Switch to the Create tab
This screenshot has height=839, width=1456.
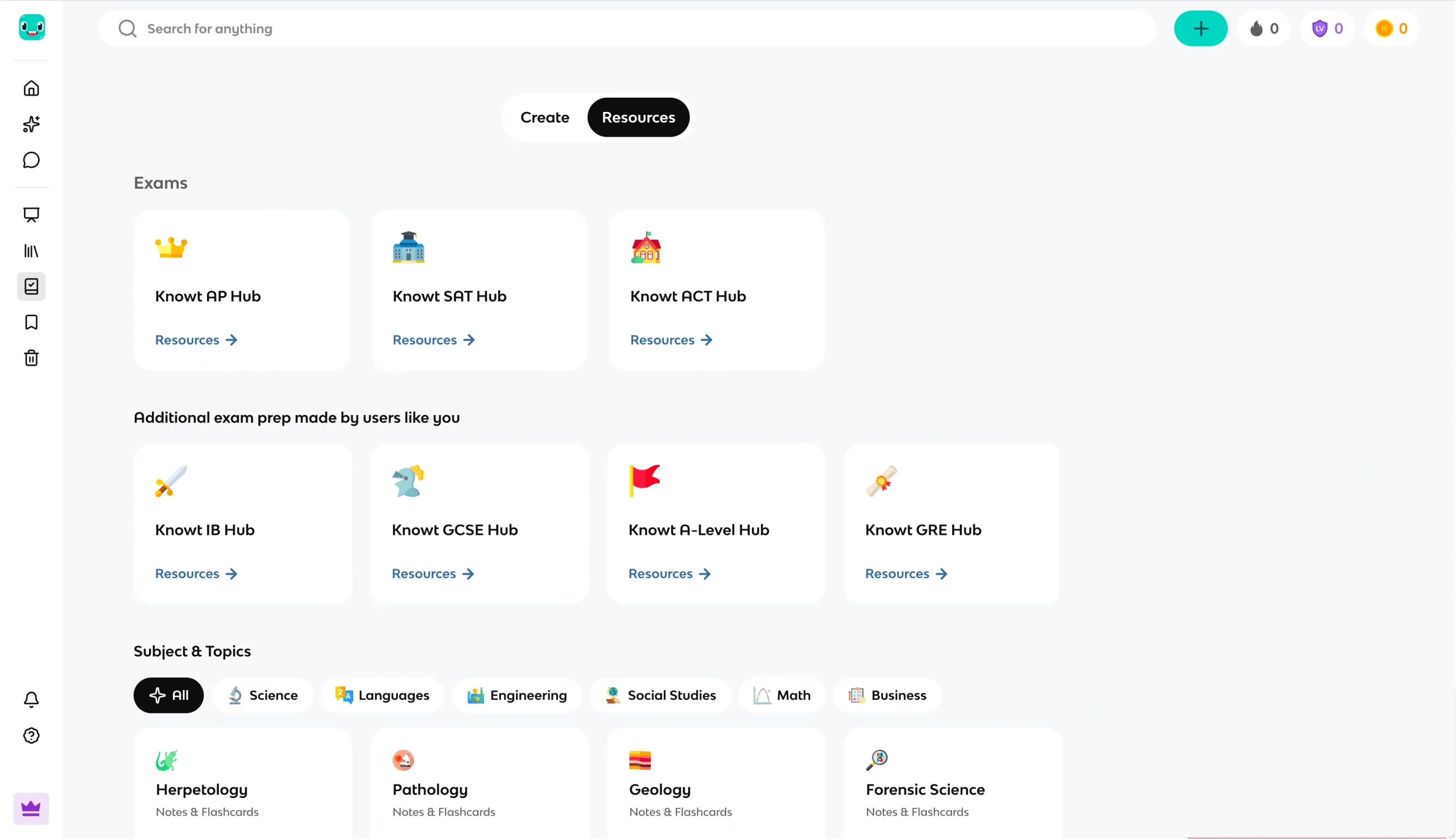[545, 118]
